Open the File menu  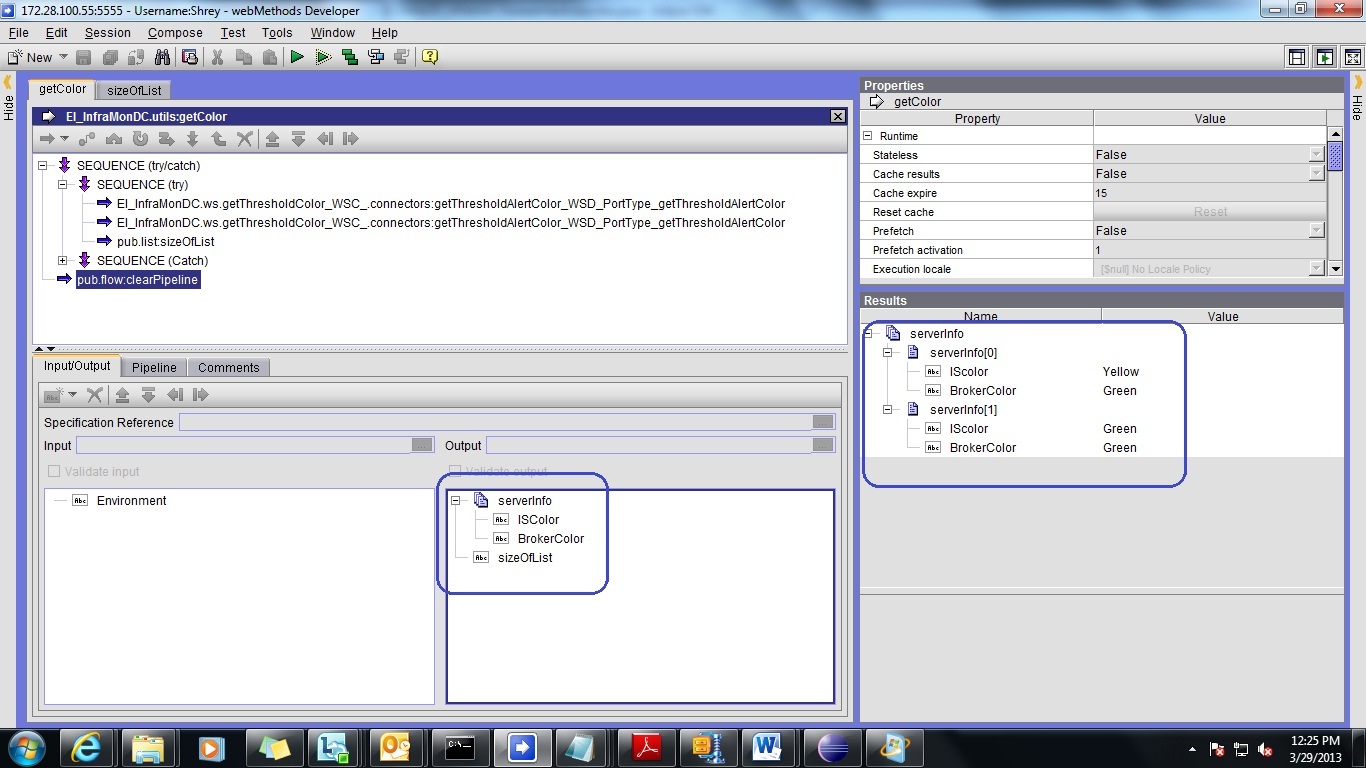click(18, 32)
